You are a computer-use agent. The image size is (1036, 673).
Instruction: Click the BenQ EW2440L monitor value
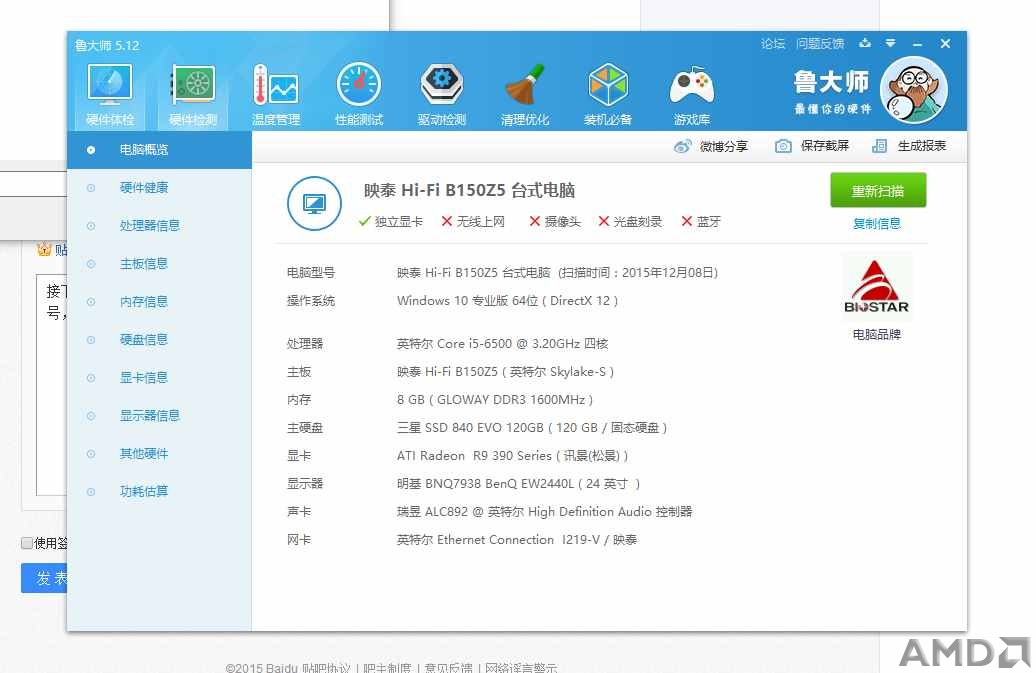[x=519, y=483]
